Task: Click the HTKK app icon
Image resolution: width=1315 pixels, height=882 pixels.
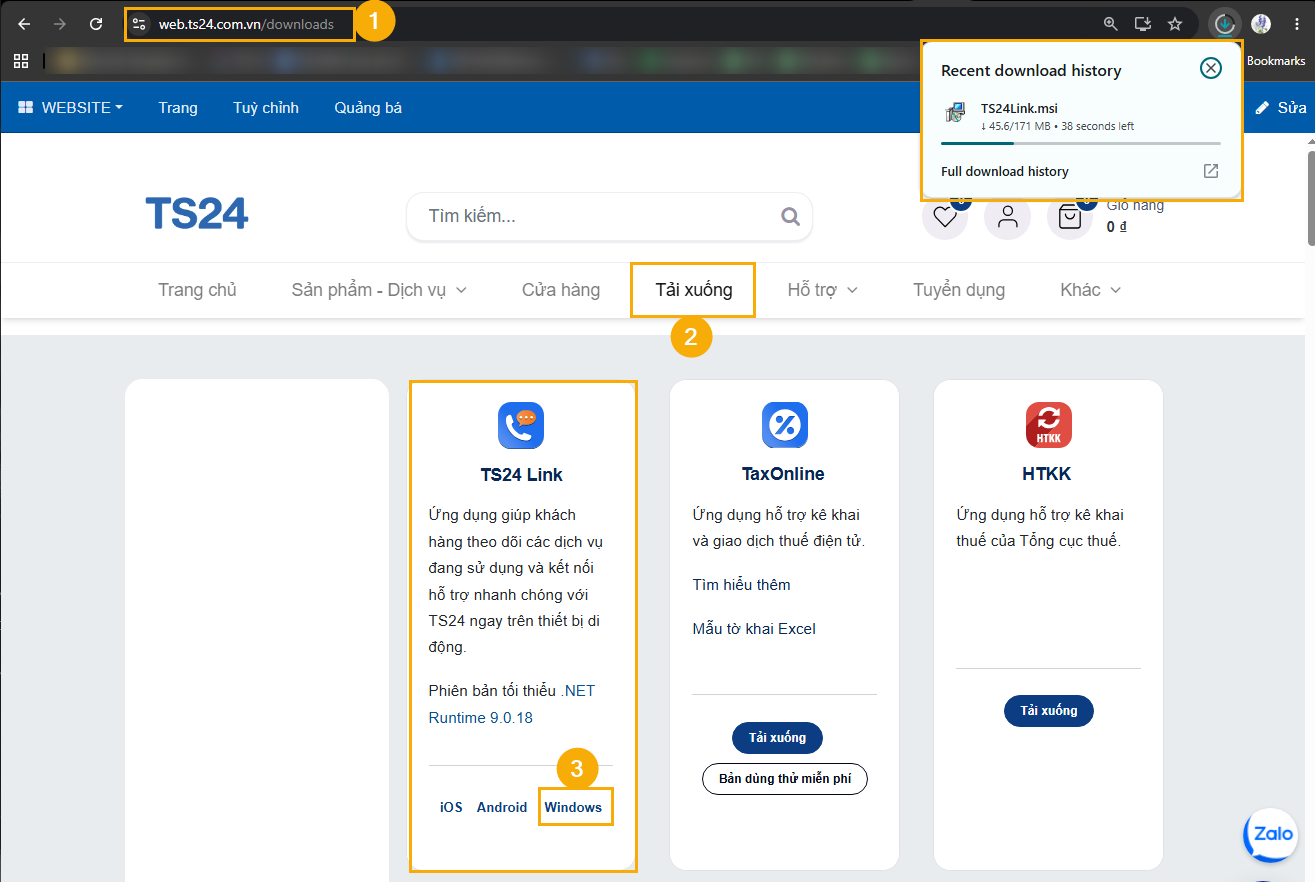Action: 1048,425
